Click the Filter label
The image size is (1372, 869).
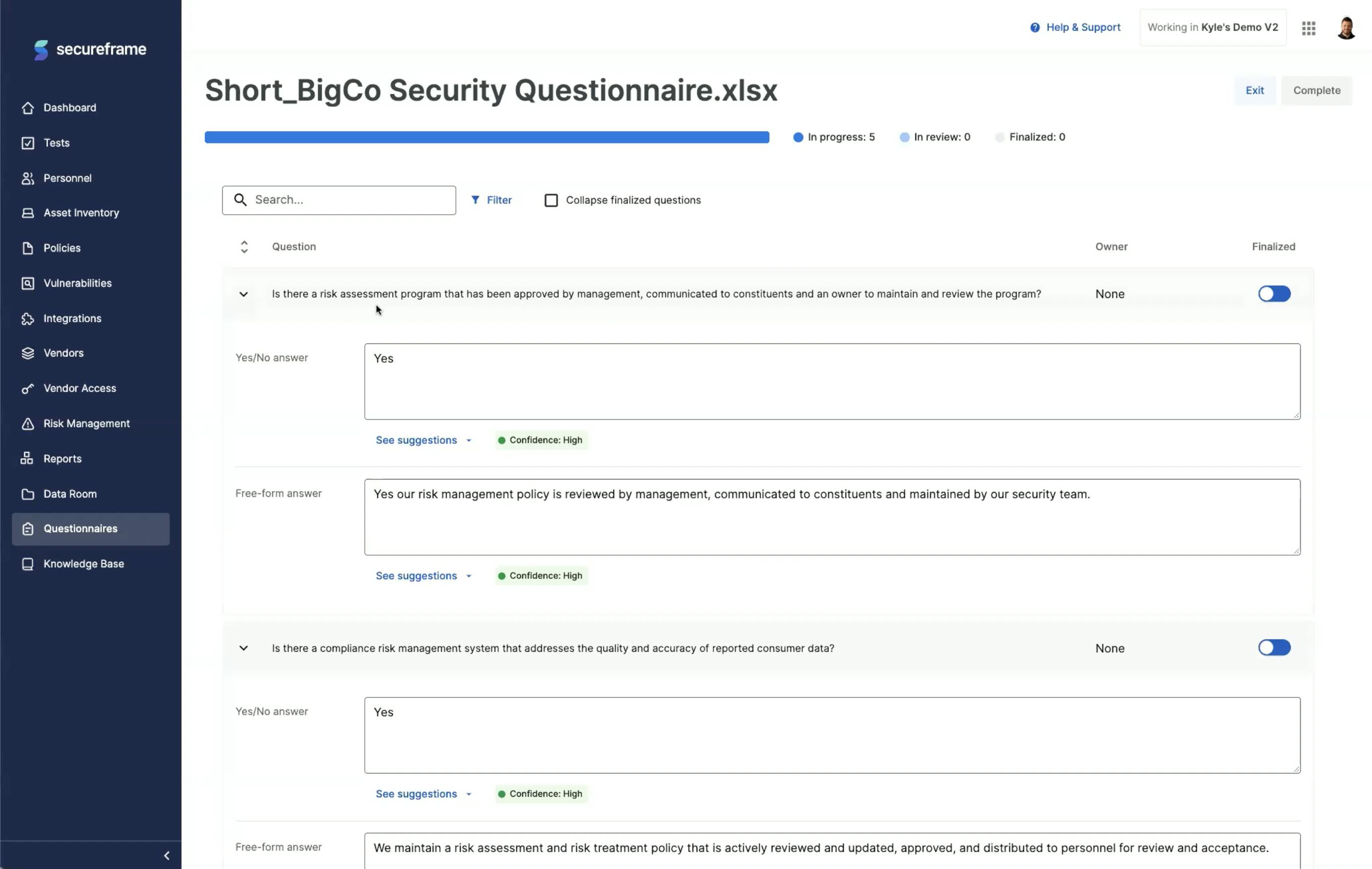499,200
